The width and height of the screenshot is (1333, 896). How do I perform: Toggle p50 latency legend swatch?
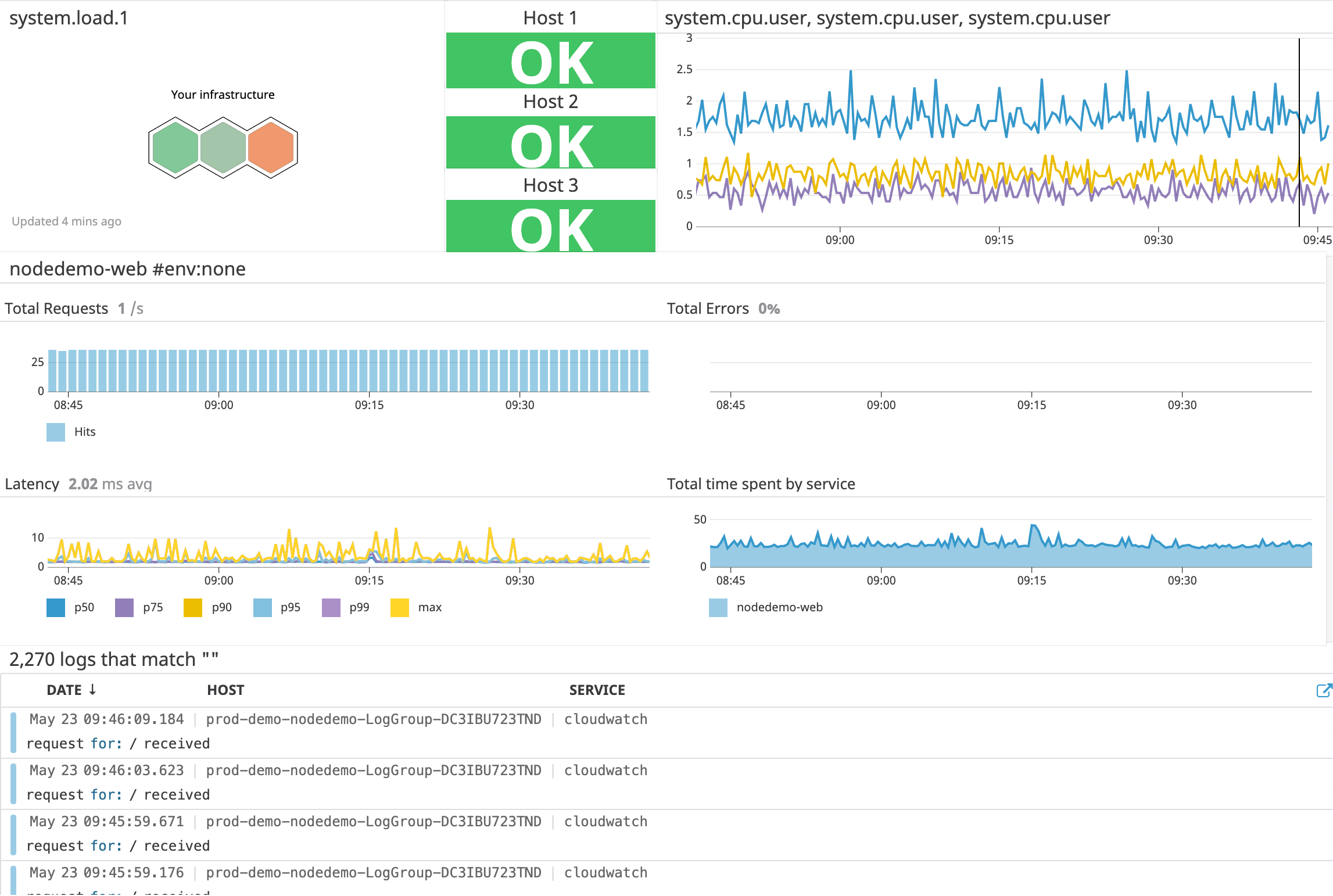click(56, 608)
